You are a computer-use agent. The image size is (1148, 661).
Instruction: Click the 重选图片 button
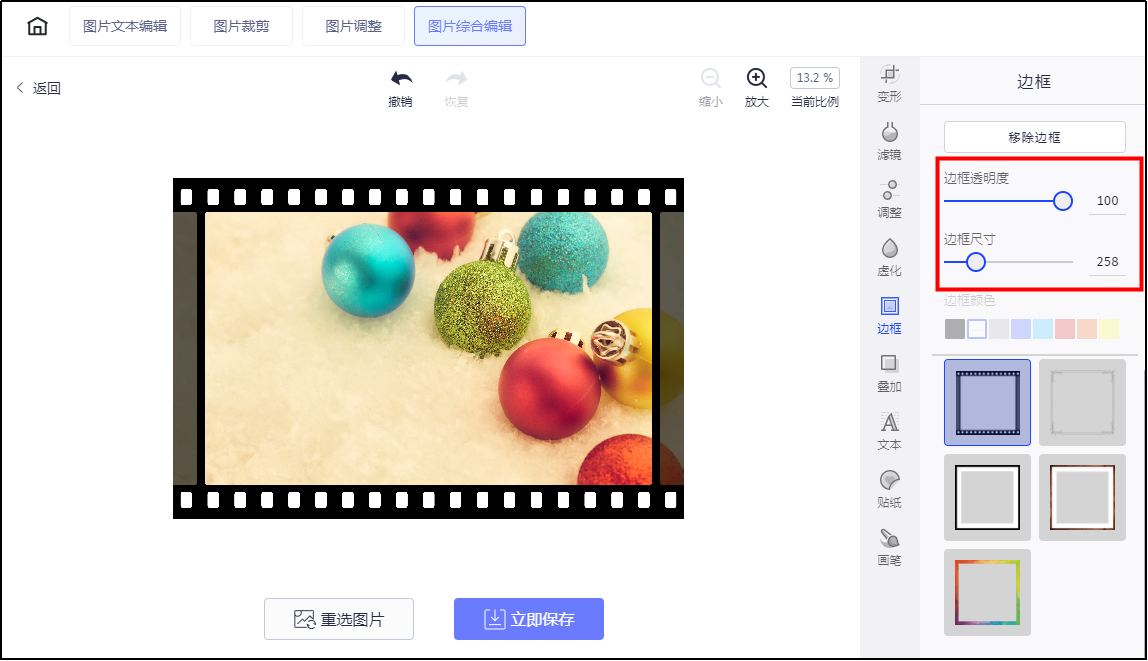[x=338, y=619]
